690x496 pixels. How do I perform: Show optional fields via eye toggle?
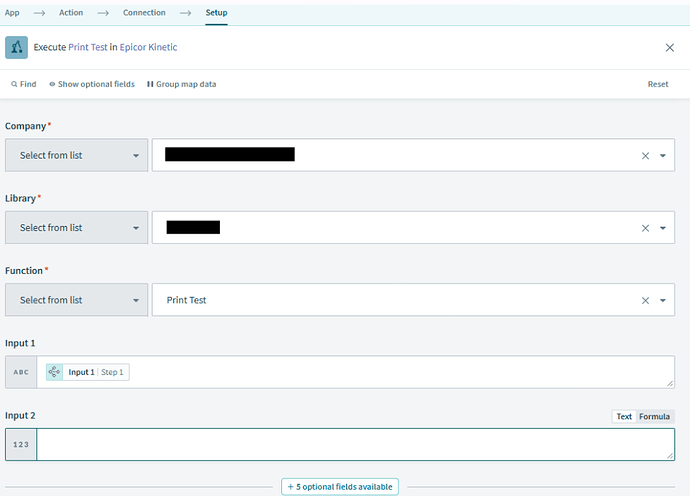pyautogui.click(x=92, y=84)
